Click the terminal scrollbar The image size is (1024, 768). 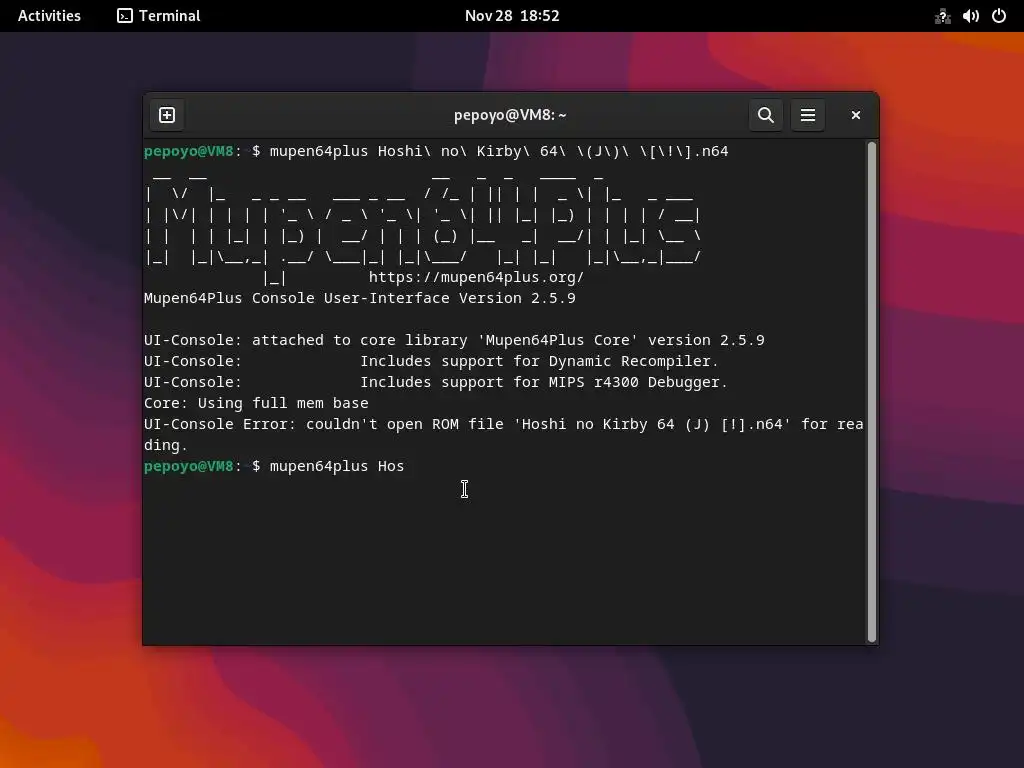point(871,392)
